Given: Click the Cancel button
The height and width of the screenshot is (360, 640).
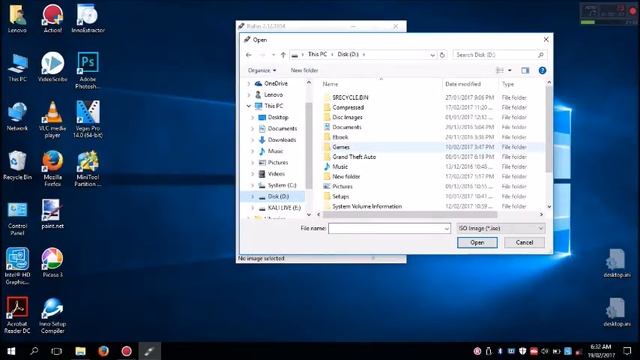Looking at the screenshot, I should point(524,242).
